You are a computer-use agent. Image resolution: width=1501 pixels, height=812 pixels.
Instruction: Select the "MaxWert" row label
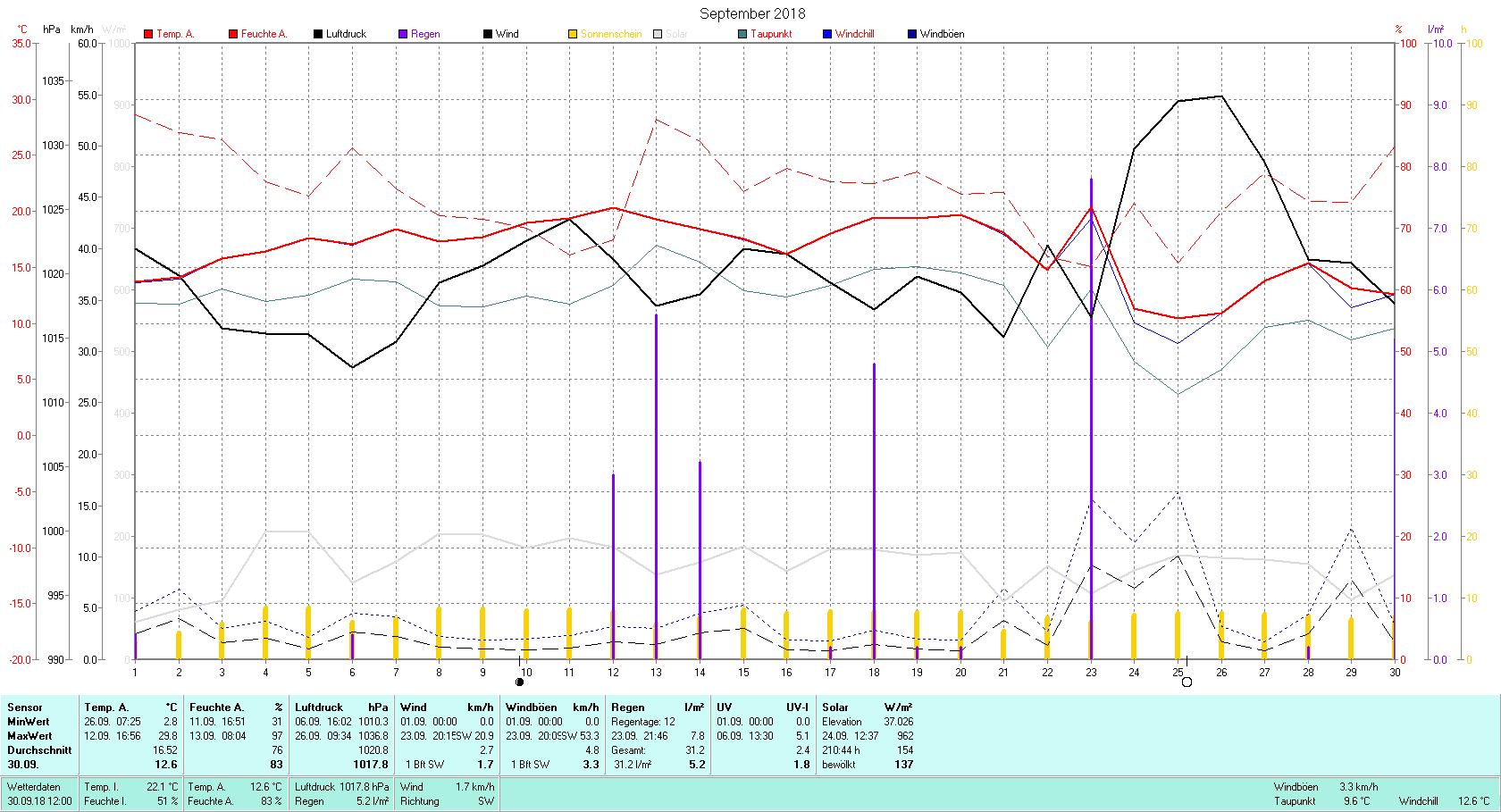[29, 736]
